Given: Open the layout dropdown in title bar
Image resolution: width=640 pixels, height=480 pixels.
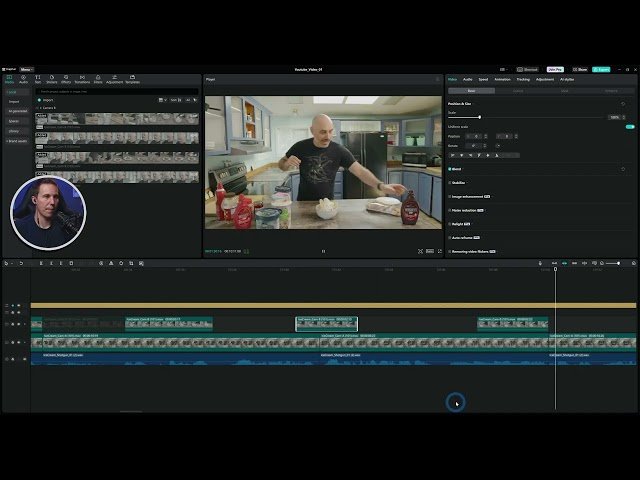Looking at the screenshot, I should pos(504,69).
